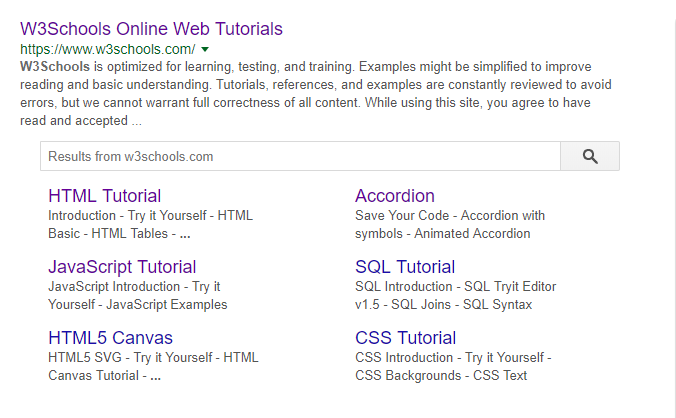Focus the 'Results from w3schools.com' search field
This screenshot has width=676, height=418.
point(300,156)
